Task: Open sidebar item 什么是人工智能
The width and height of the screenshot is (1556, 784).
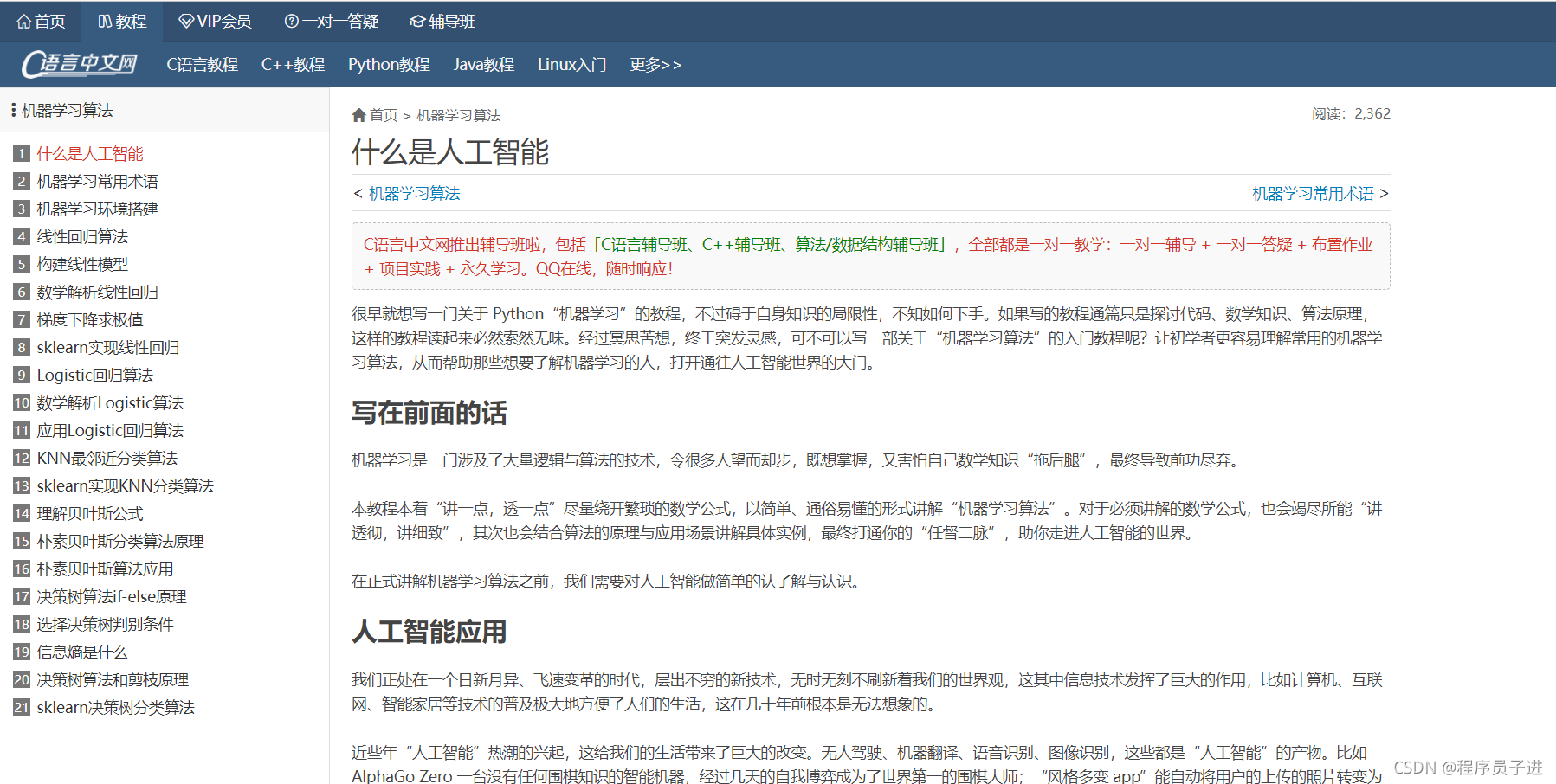Action: coord(90,153)
